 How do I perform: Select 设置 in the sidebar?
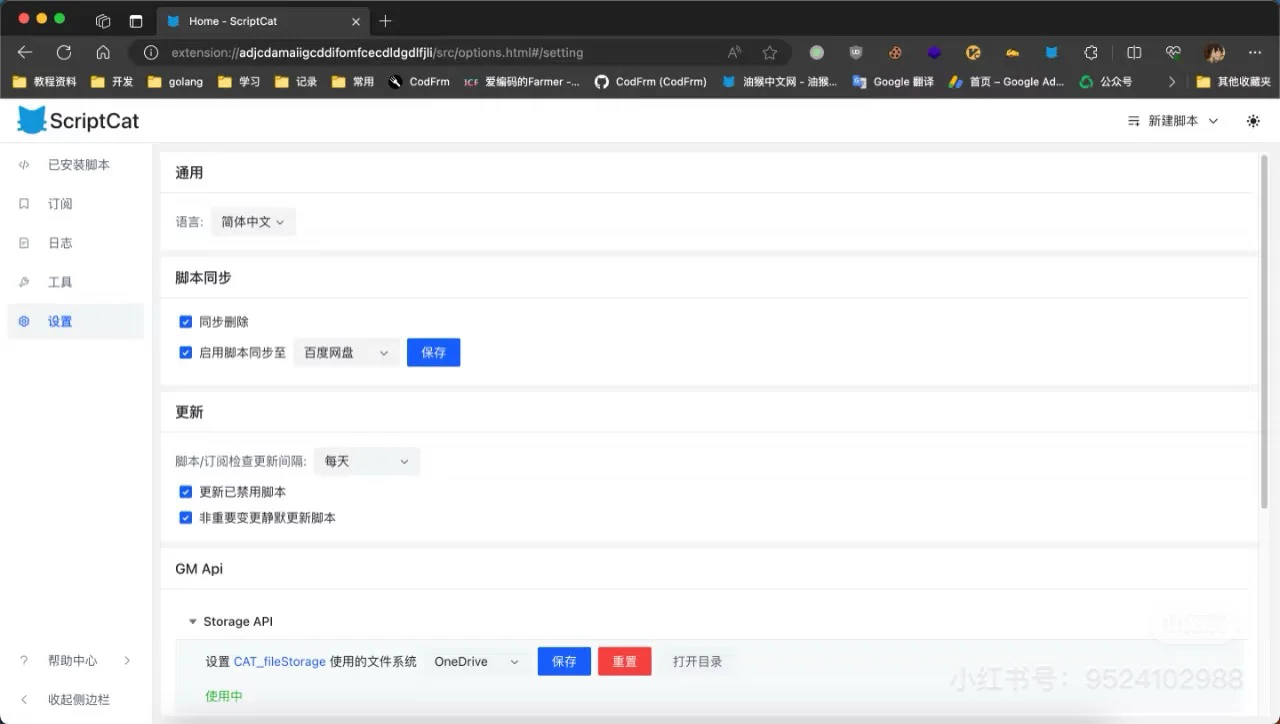[75, 321]
